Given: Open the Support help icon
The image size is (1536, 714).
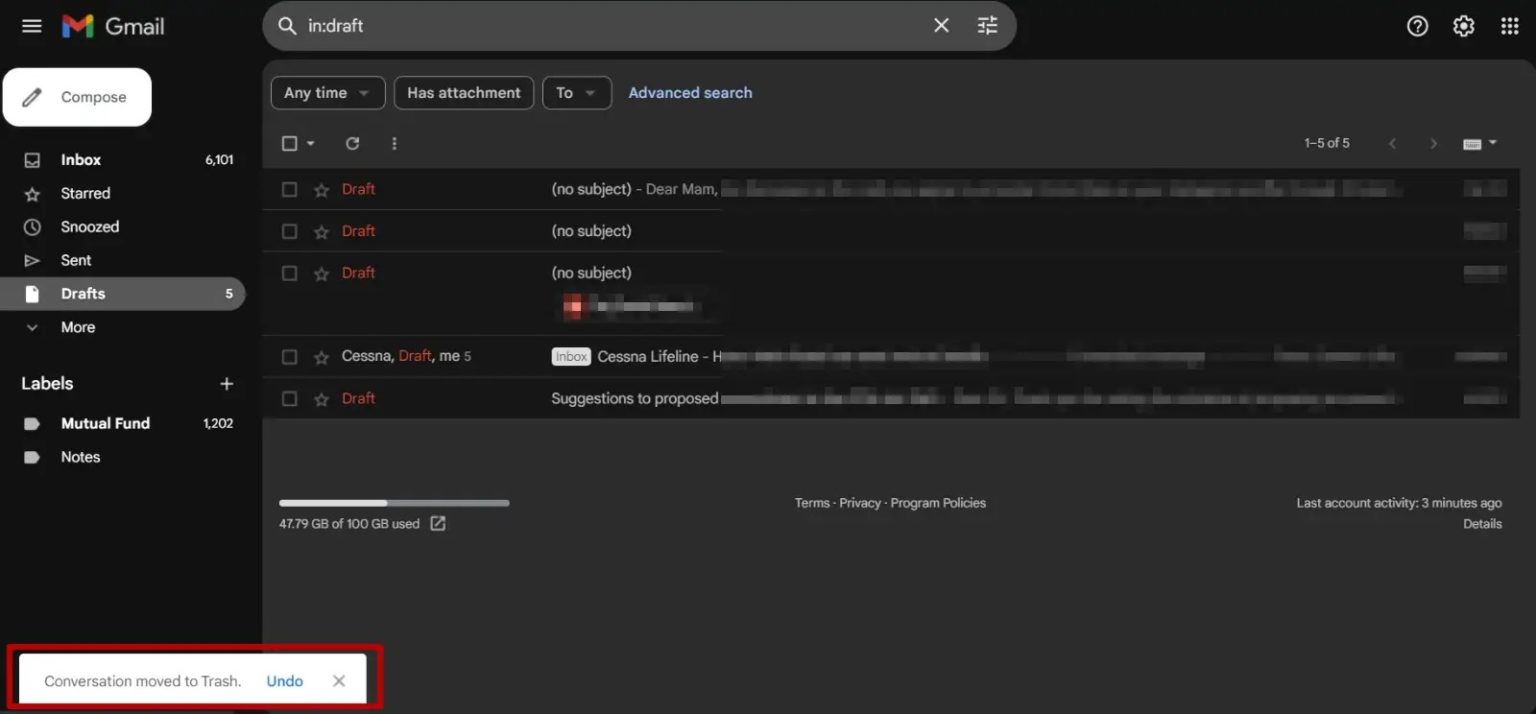Looking at the screenshot, I should [1417, 26].
